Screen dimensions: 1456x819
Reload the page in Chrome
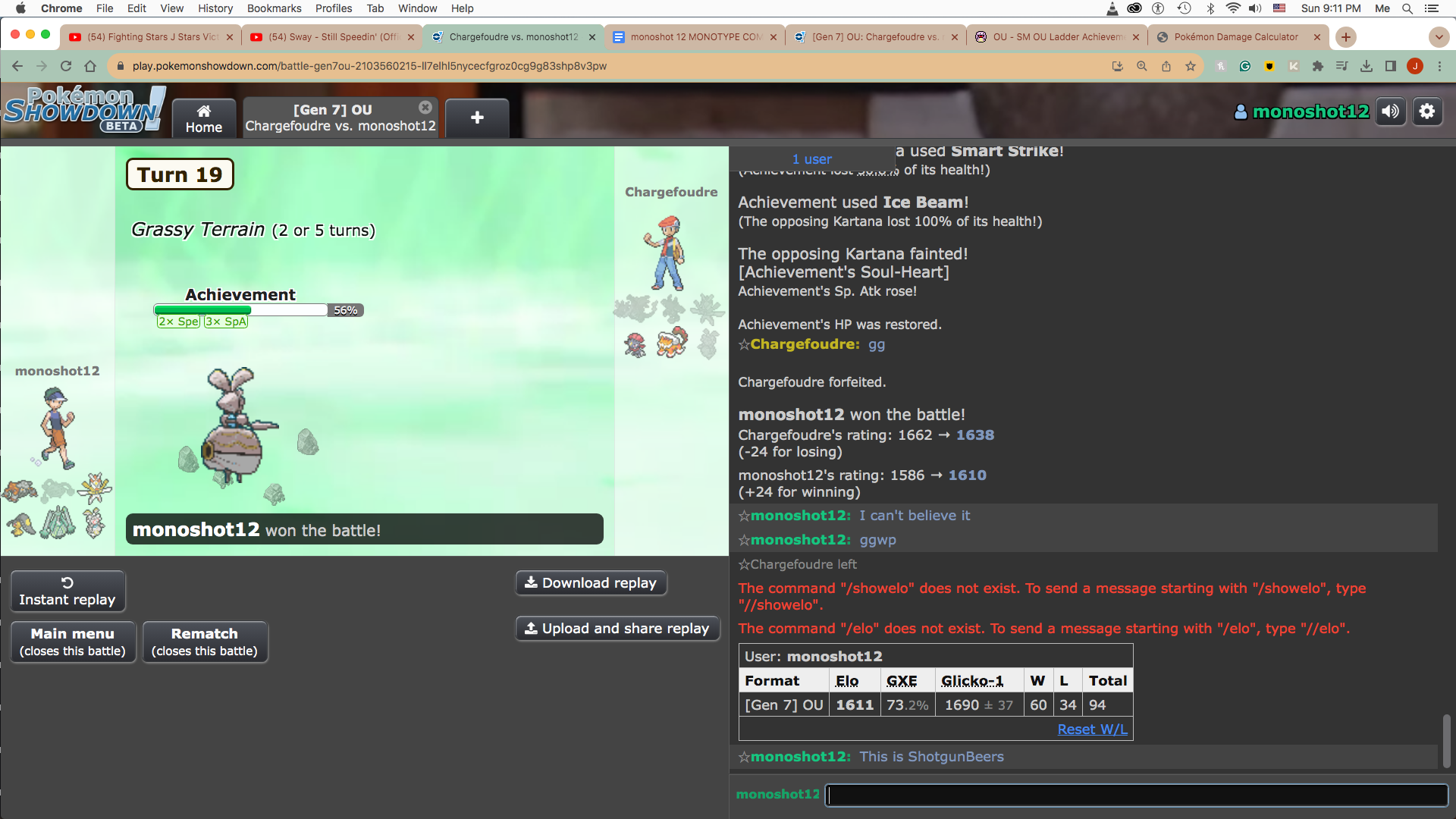[x=66, y=66]
